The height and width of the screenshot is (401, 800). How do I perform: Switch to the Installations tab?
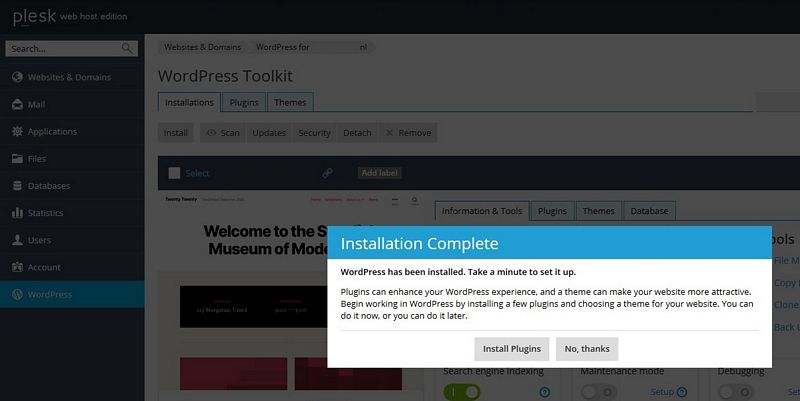(x=189, y=102)
